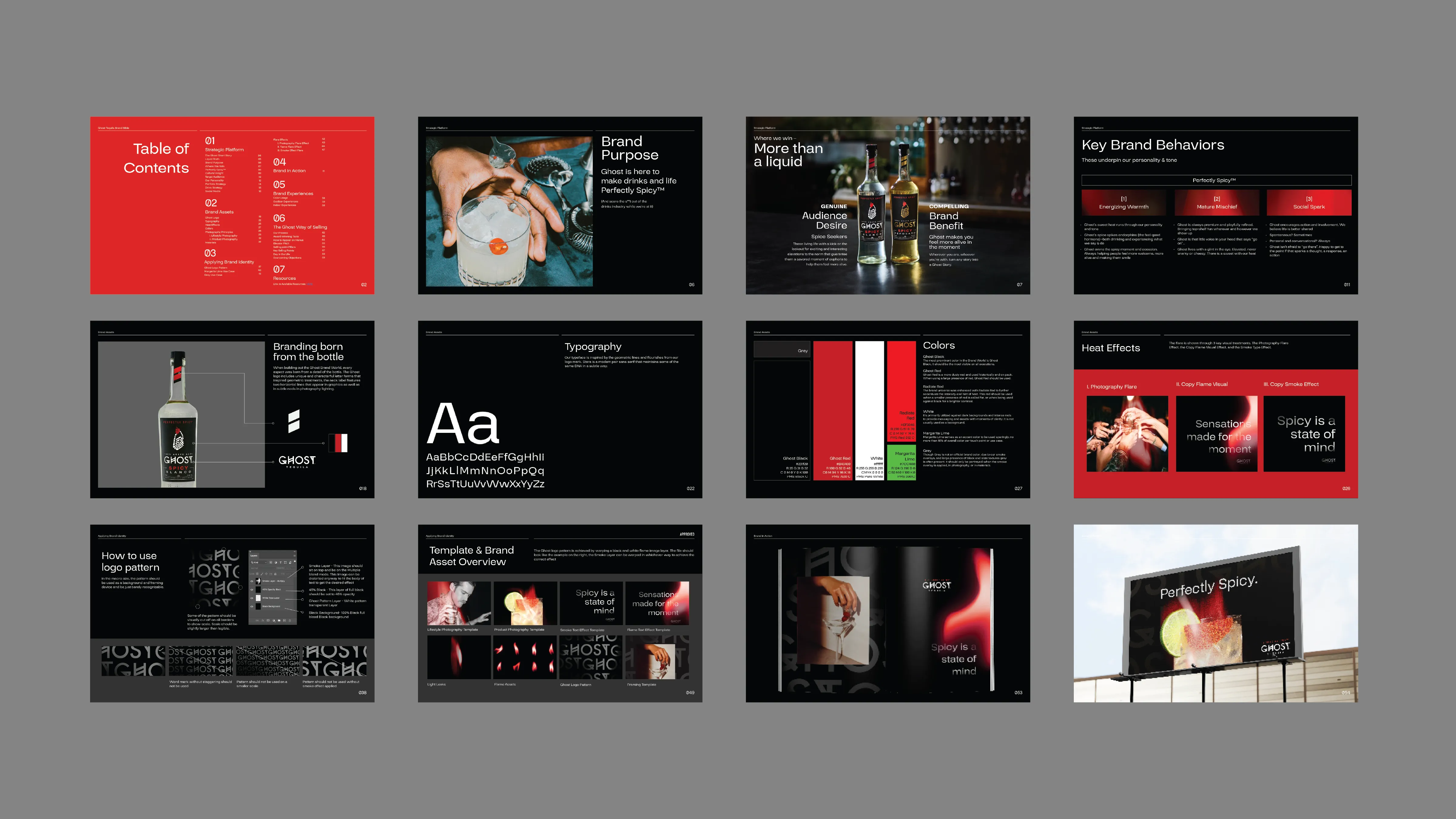Select the Flame Assets thumbnail
This screenshot has width=1456, height=819.
click(524, 657)
